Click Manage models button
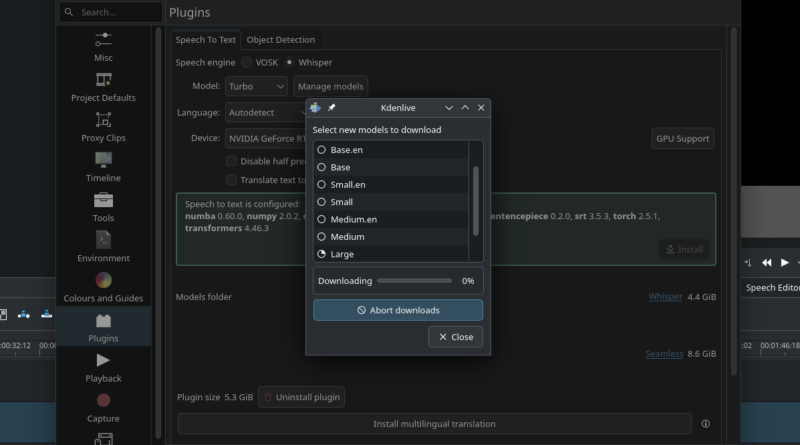 point(331,86)
